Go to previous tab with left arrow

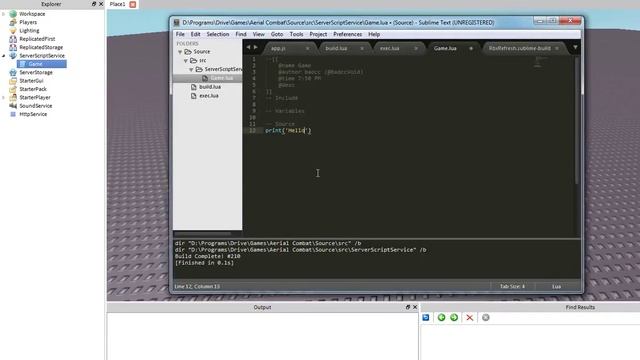point(248,47)
